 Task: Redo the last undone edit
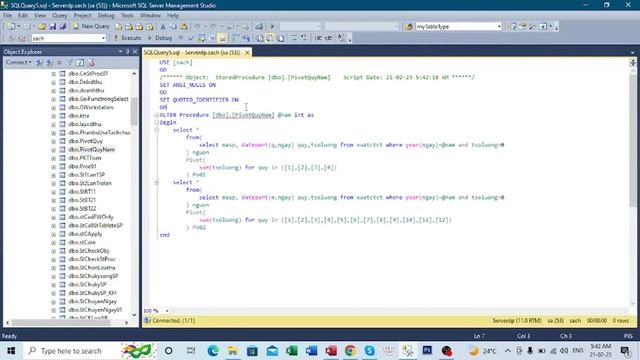click(213, 27)
